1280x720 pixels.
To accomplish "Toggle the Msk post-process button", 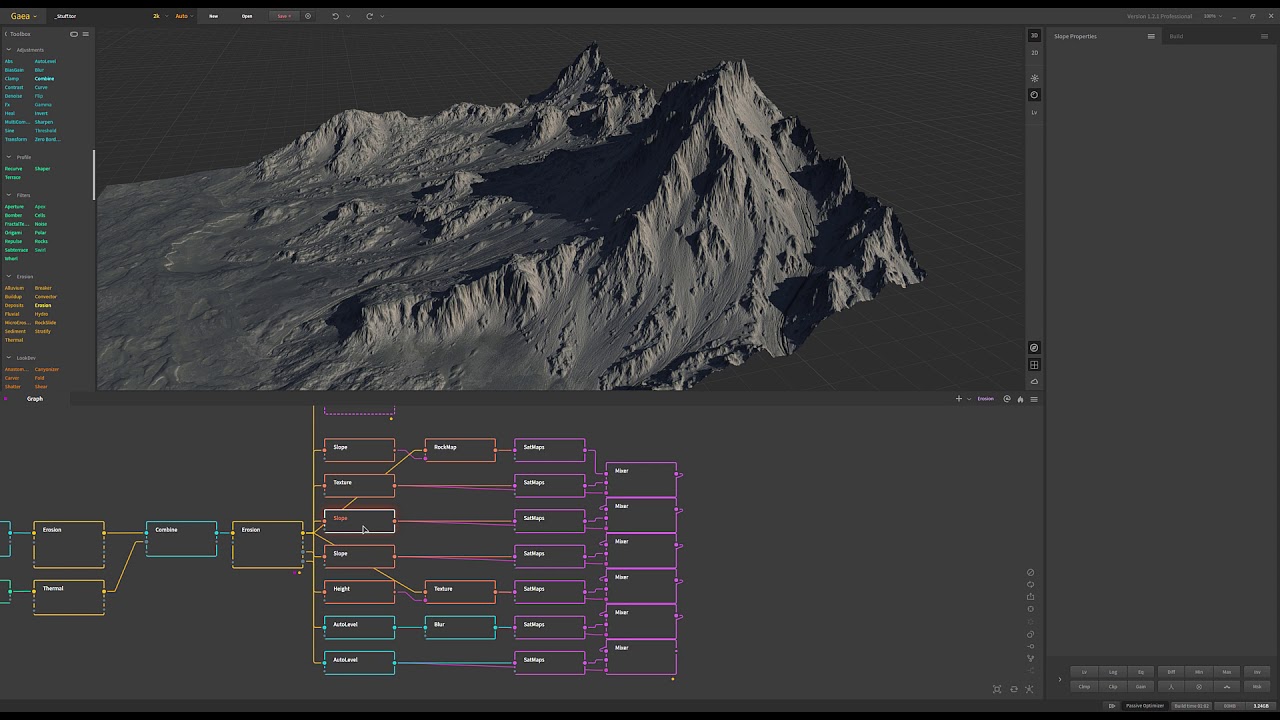I will 1257,687.
